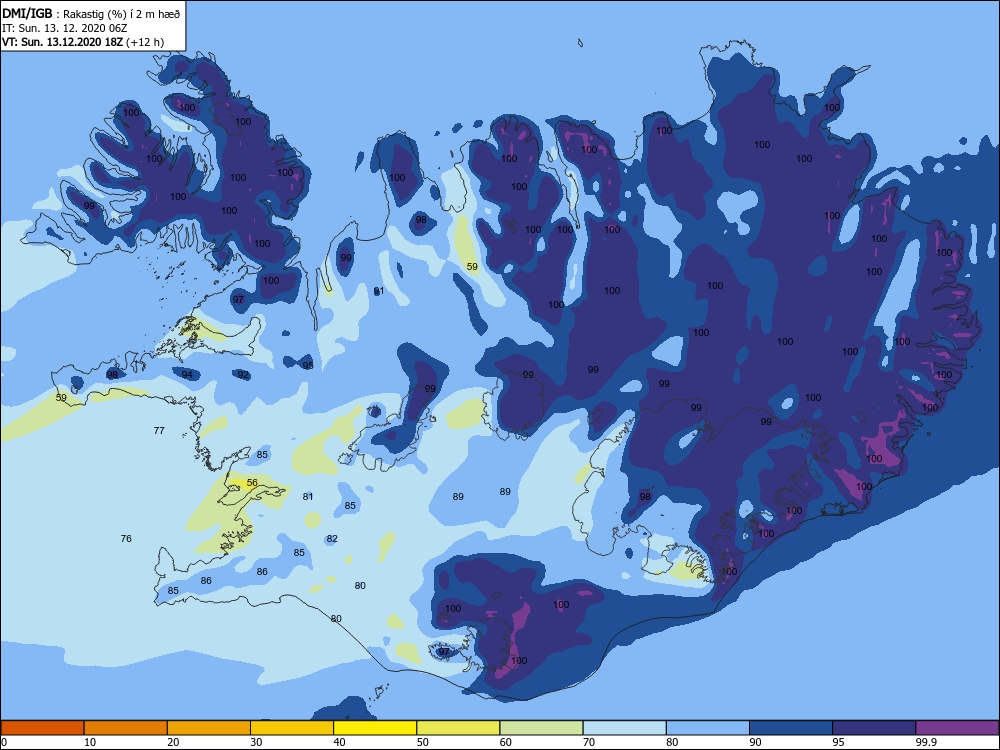Select the 'IT: Sun. 13. 12. 2020 06Z' line

(x=64, y=28)
